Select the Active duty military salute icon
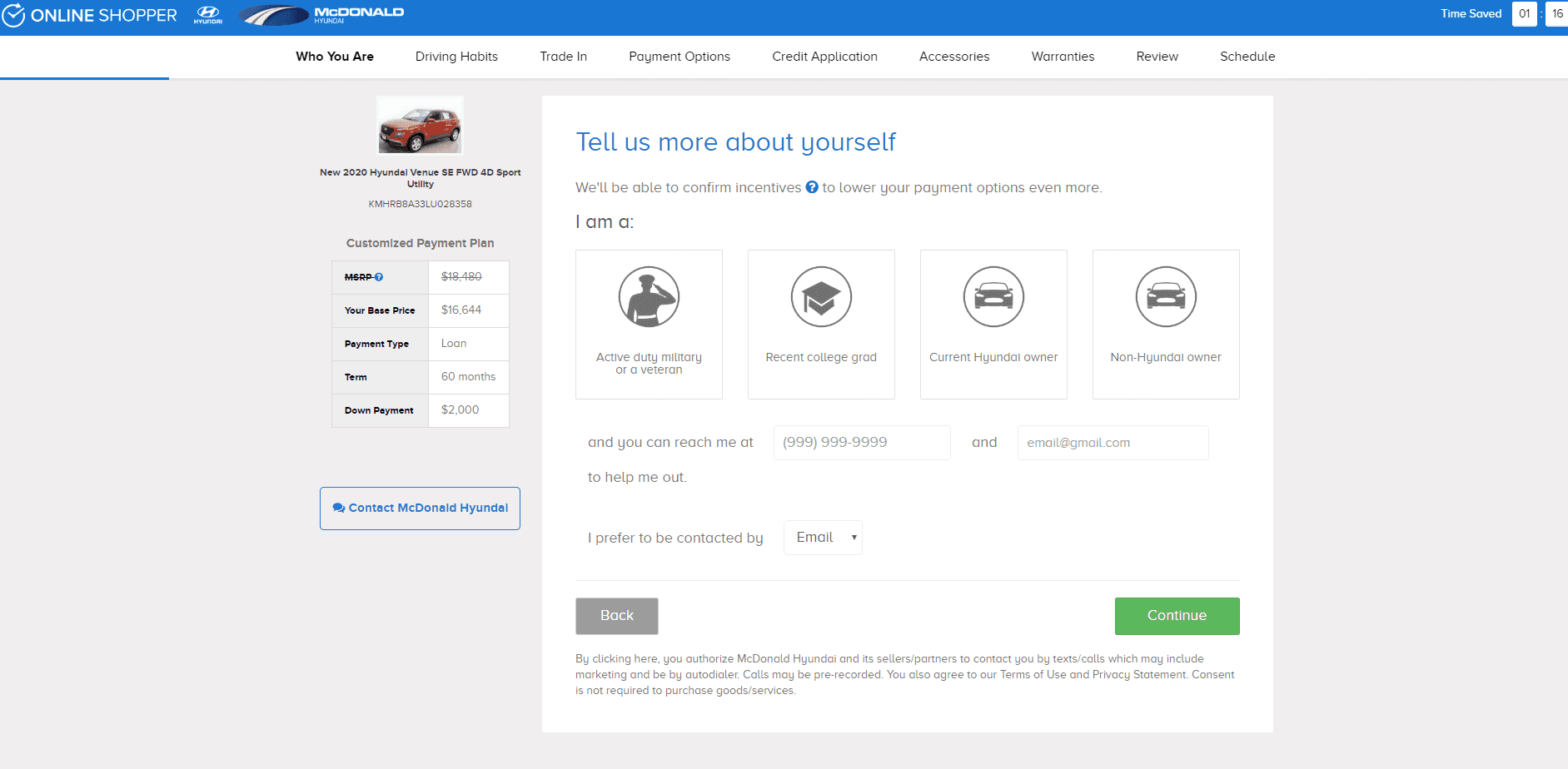 point(649,297)
